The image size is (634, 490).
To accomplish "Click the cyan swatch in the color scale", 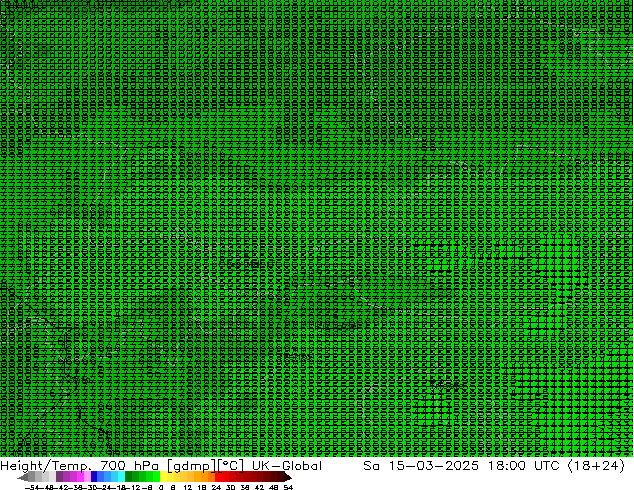I will pos(118,477).
